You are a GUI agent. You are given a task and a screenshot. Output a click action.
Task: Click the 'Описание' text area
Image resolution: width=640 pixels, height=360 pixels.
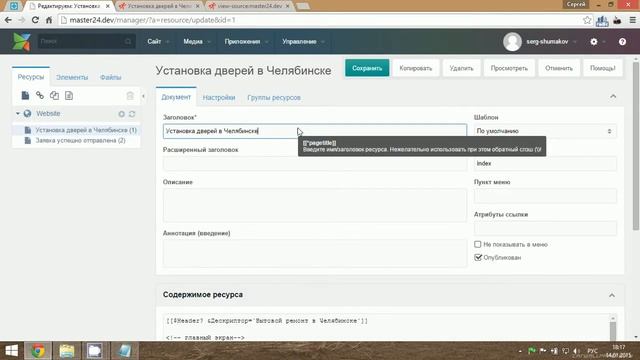click(x=315, y=205)
